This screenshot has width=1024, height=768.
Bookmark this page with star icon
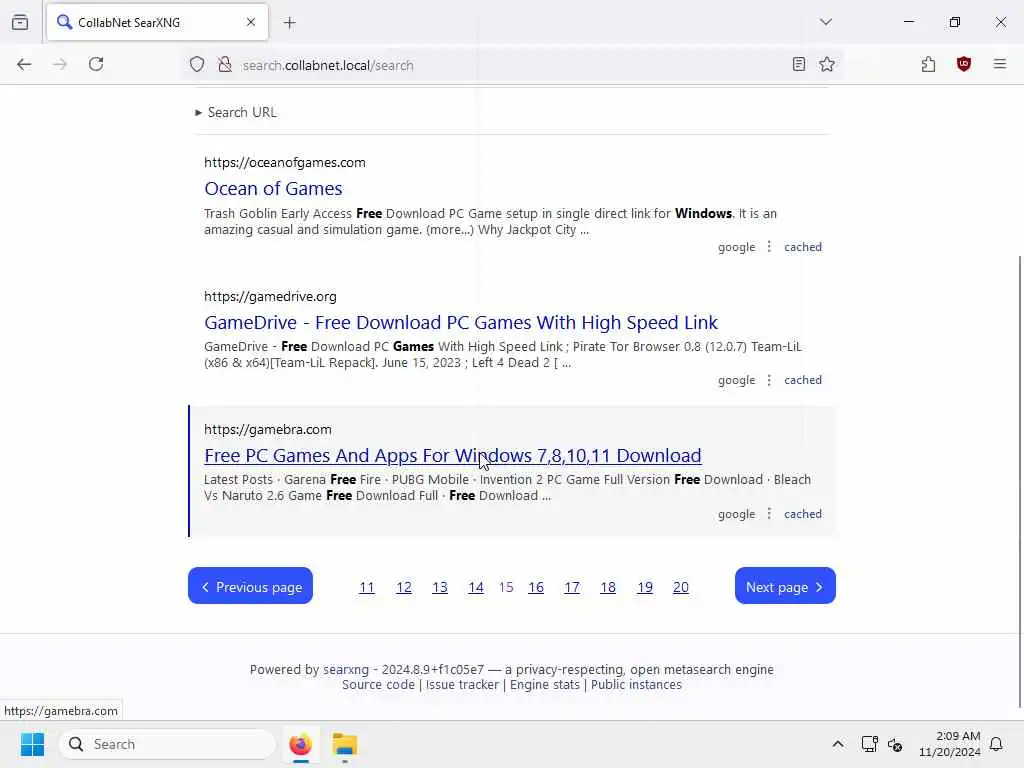coord(827,64)
